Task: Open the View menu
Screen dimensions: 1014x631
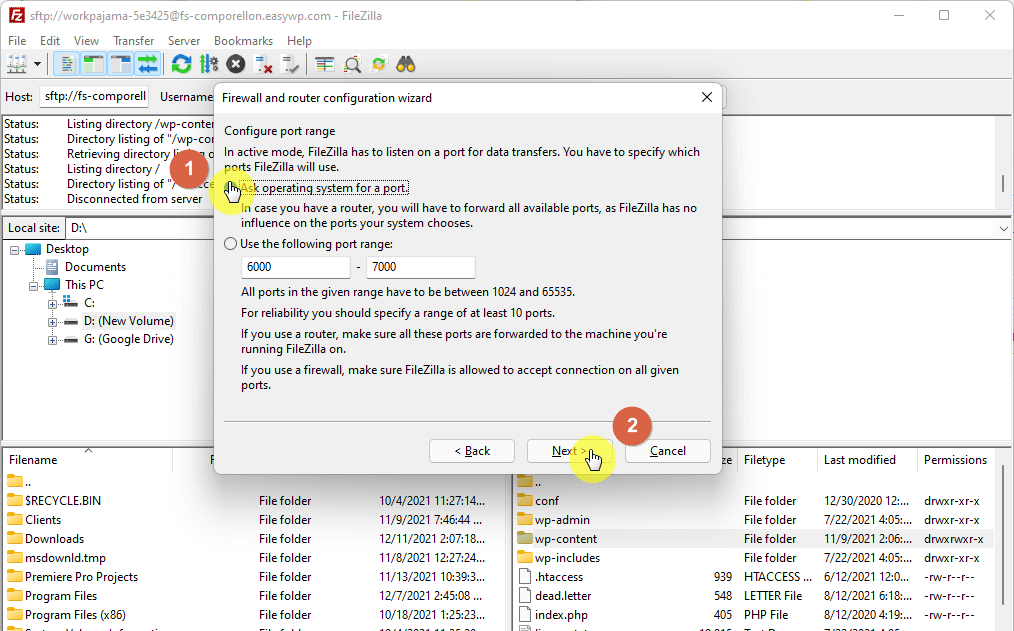Action: pos(86,41)
